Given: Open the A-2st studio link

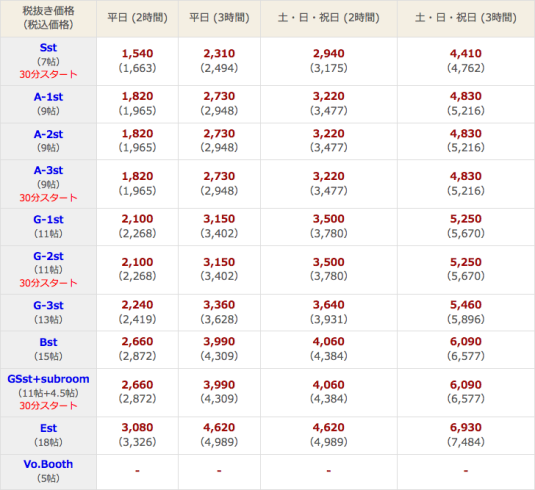Looking at the screenshot, I should (x=48, y=134).
